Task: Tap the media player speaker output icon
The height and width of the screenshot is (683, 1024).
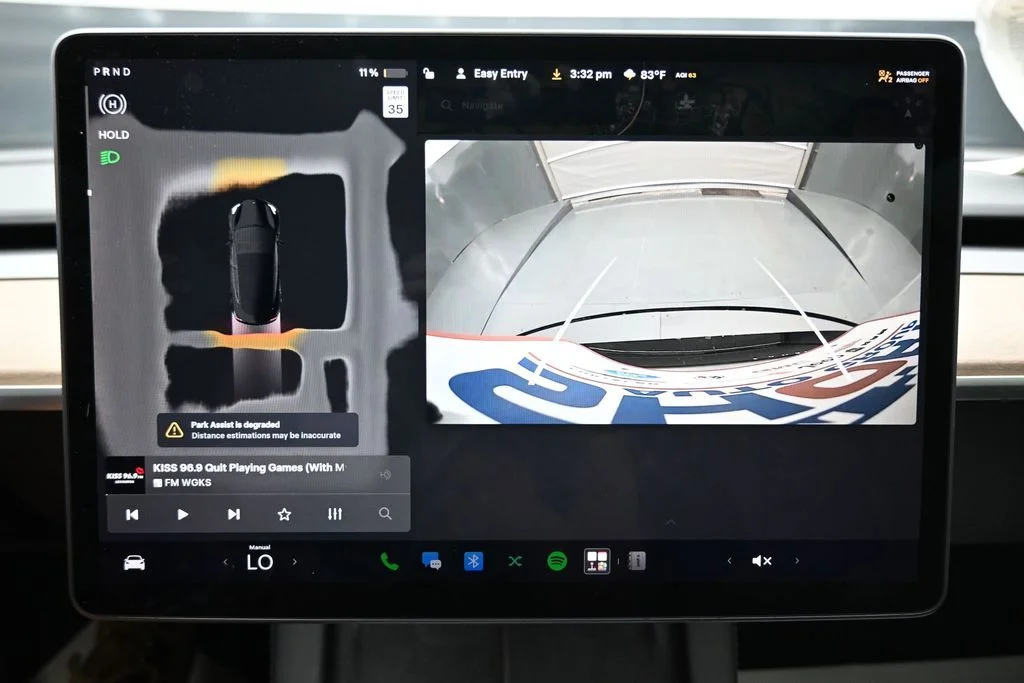Action: 385,475
